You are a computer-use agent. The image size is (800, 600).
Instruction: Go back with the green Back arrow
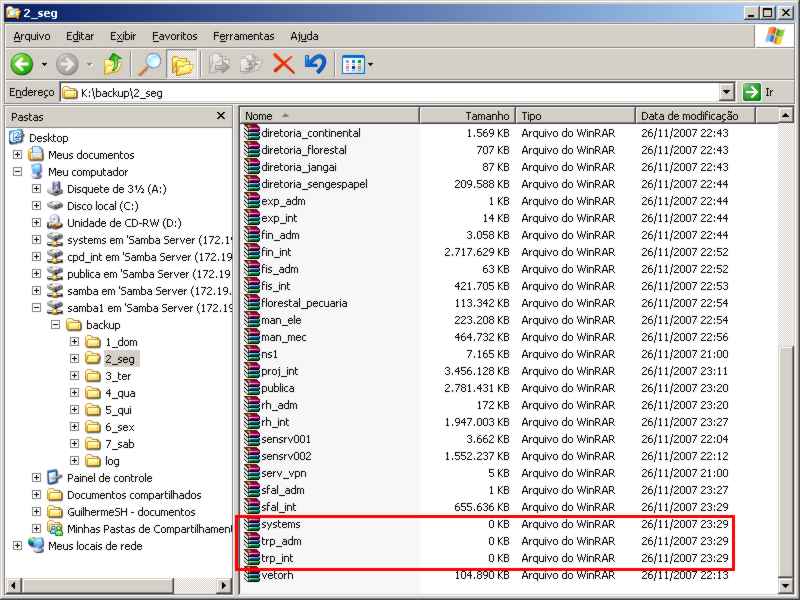(22, 64)
